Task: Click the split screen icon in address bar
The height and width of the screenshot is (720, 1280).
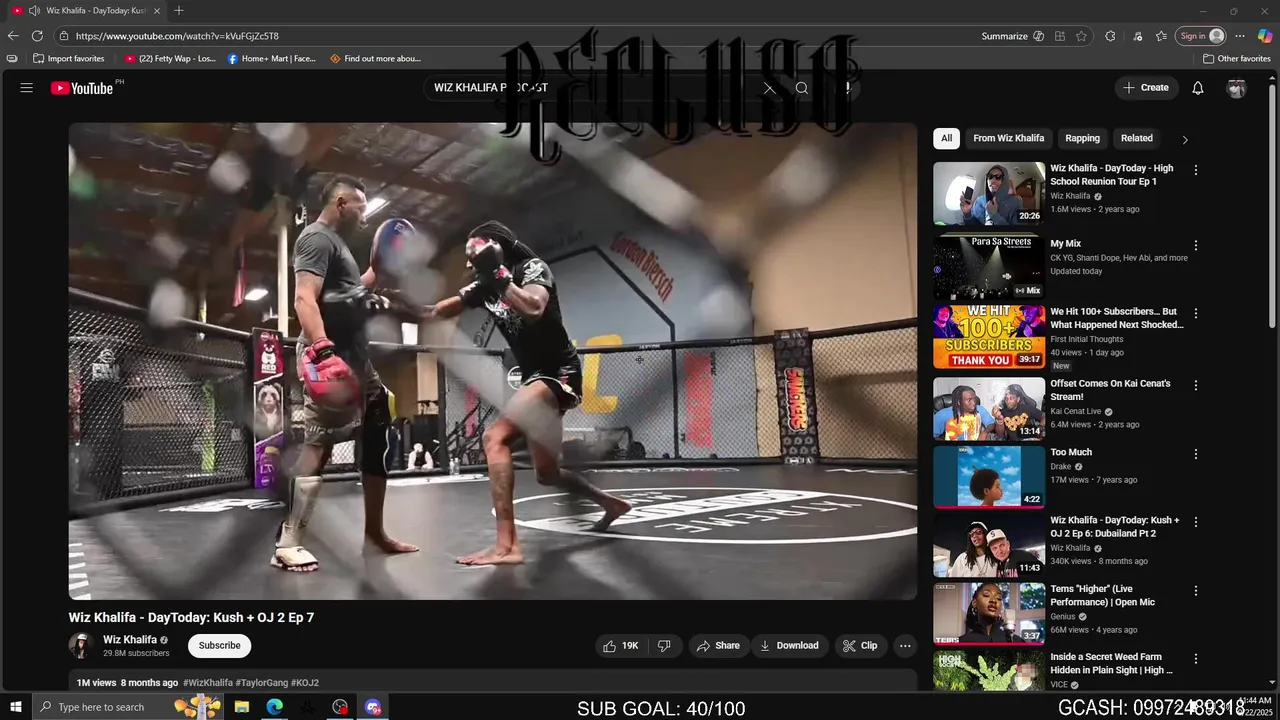Action: tap(1060, 36)
